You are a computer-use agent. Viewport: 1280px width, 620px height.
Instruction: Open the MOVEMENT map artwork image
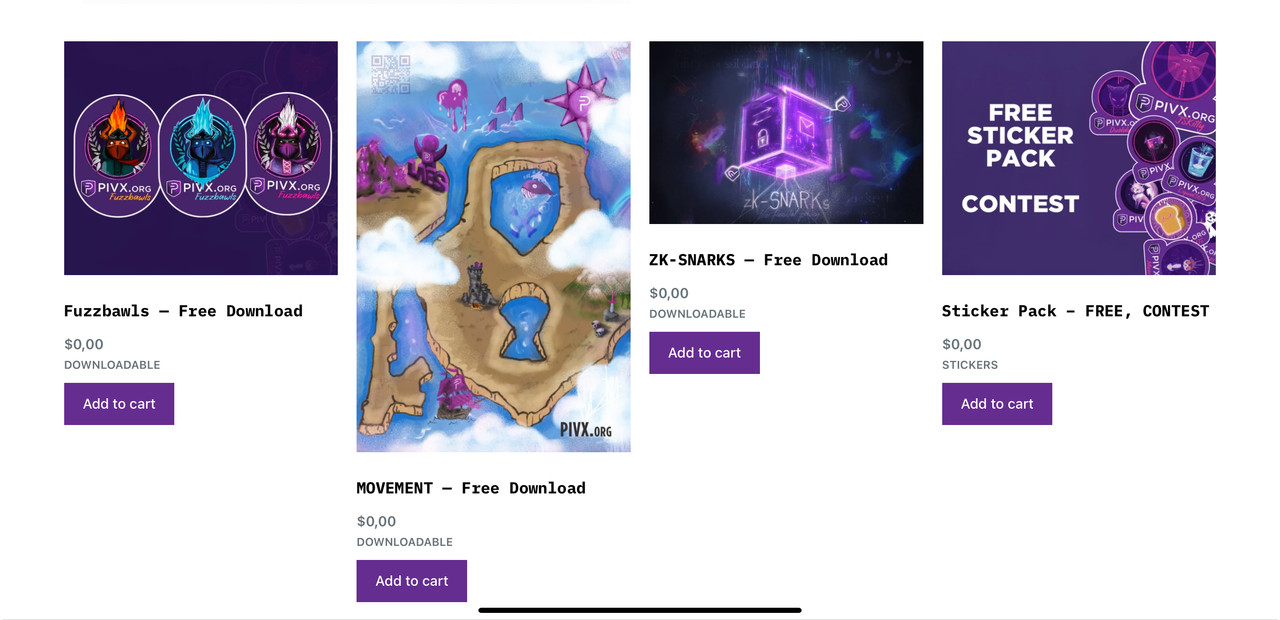pyautogui.click(x=493, y=247)
